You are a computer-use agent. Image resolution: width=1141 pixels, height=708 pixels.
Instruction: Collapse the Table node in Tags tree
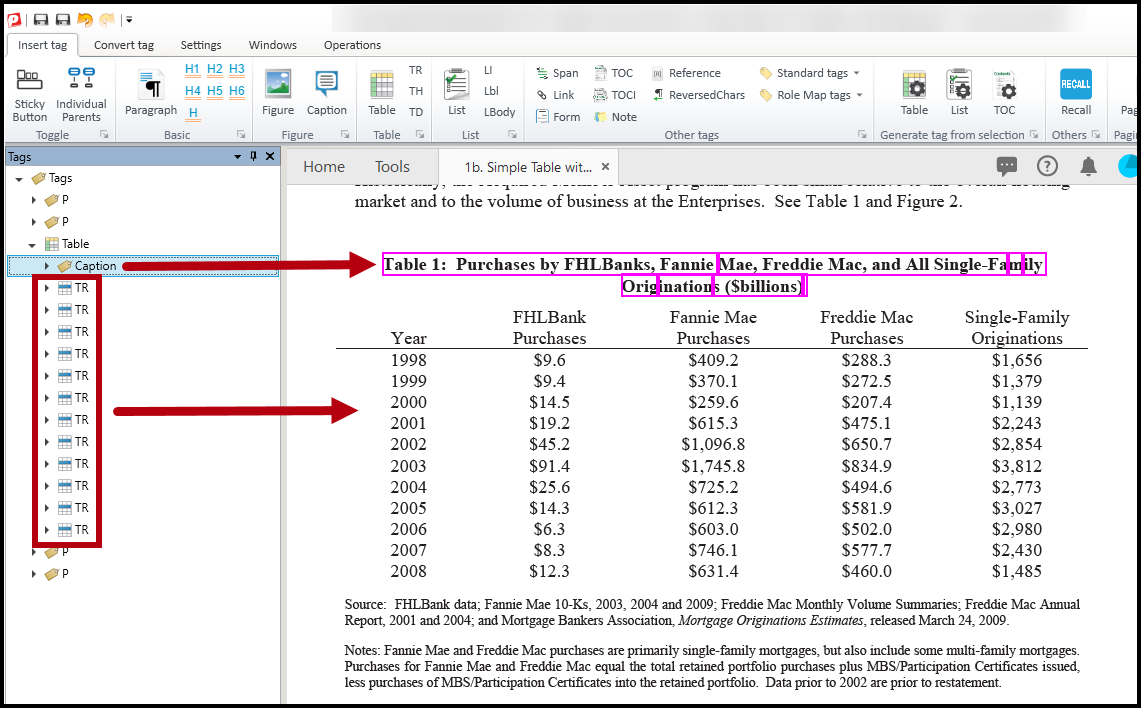coord(32,244)
